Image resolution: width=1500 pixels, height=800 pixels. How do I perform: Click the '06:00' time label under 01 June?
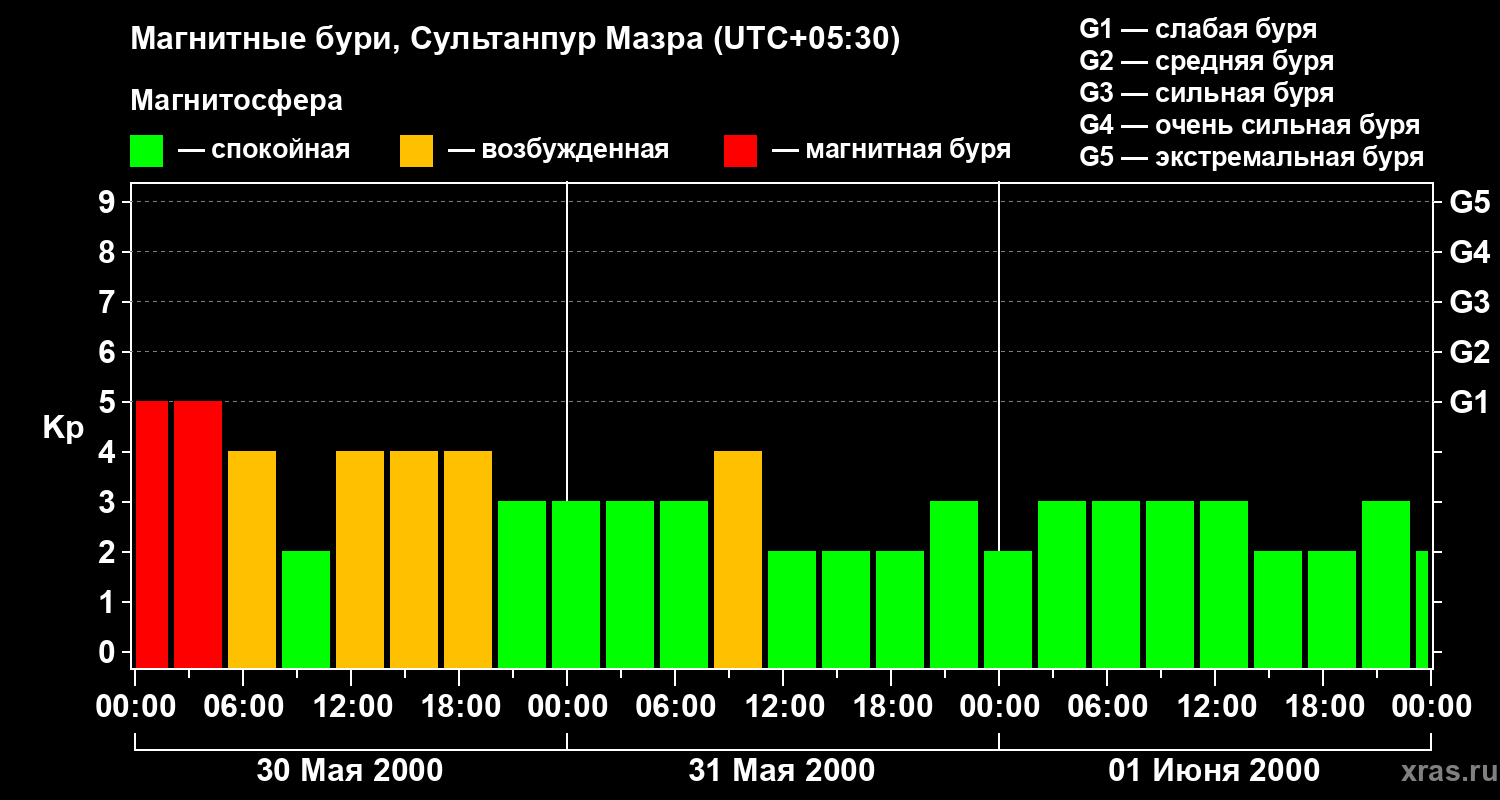click(1107, 706)
